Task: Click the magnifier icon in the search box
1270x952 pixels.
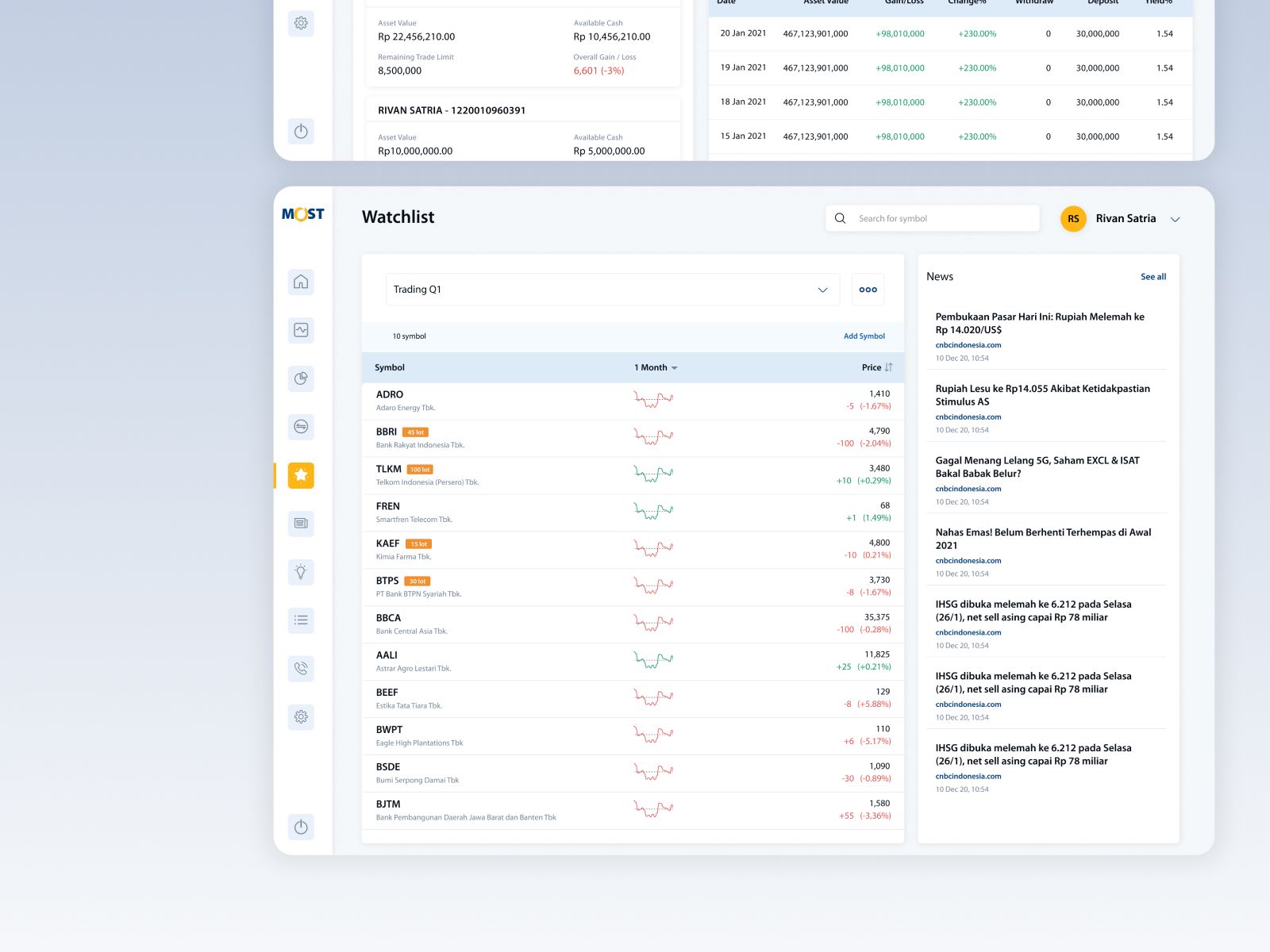Action: (840, 218)
